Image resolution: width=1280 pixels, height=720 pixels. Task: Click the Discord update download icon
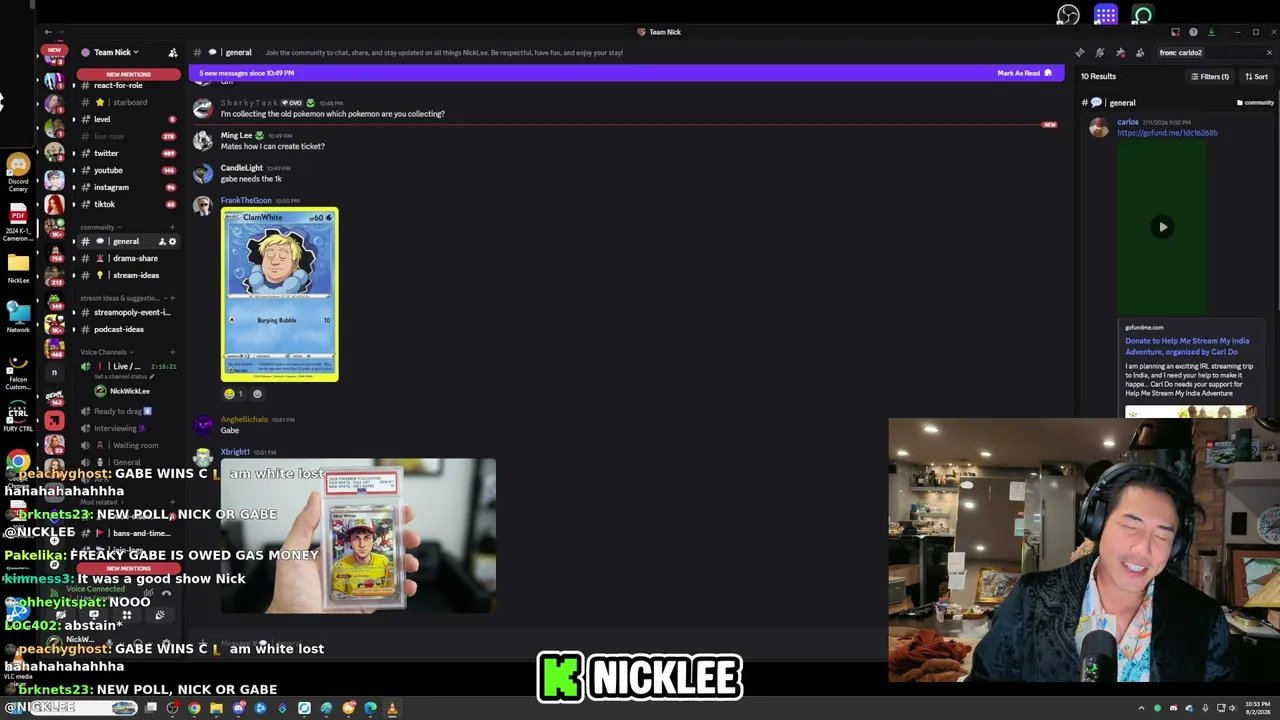point(1211,32)
